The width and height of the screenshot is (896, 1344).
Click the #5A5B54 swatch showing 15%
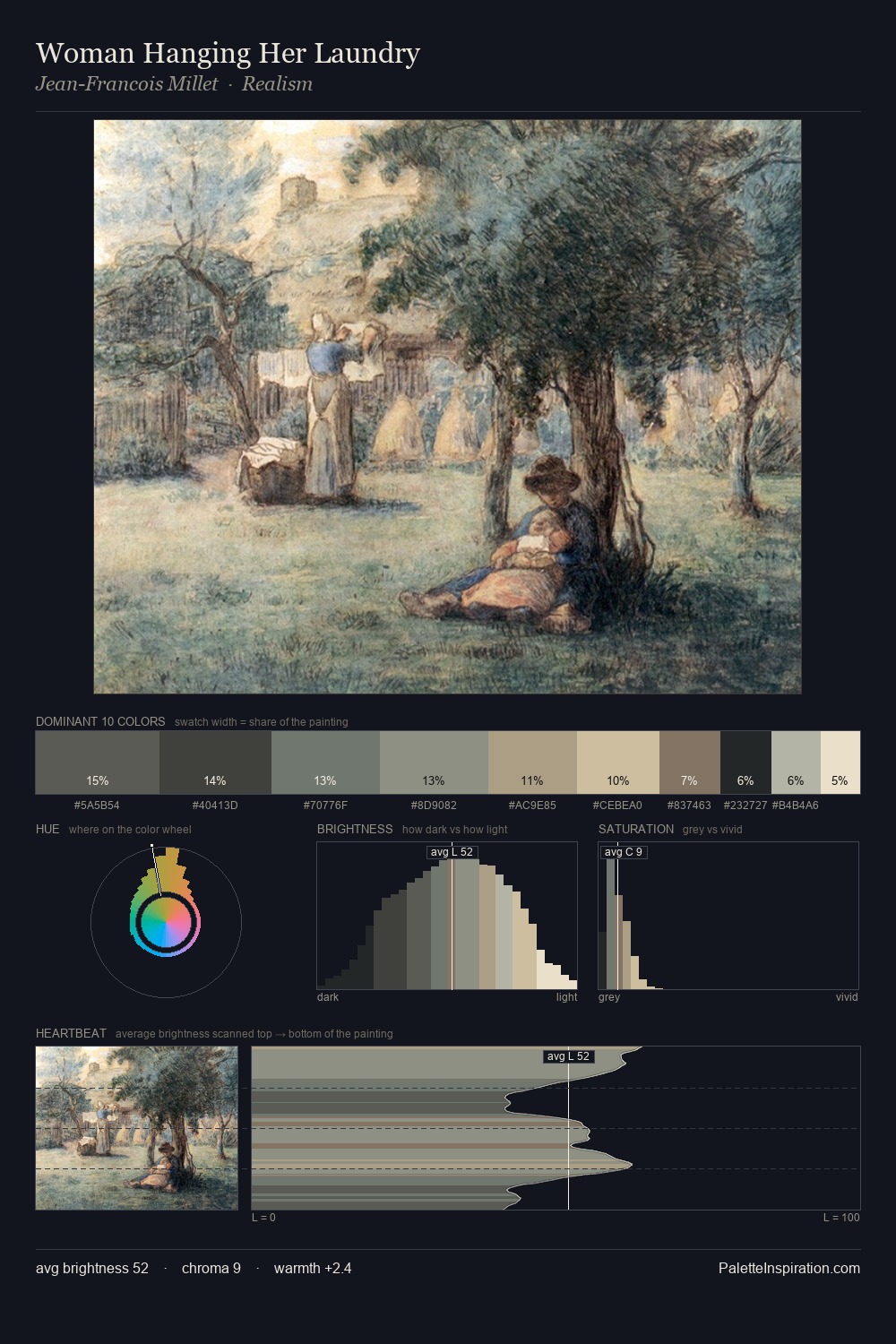[x=98, y=762]
